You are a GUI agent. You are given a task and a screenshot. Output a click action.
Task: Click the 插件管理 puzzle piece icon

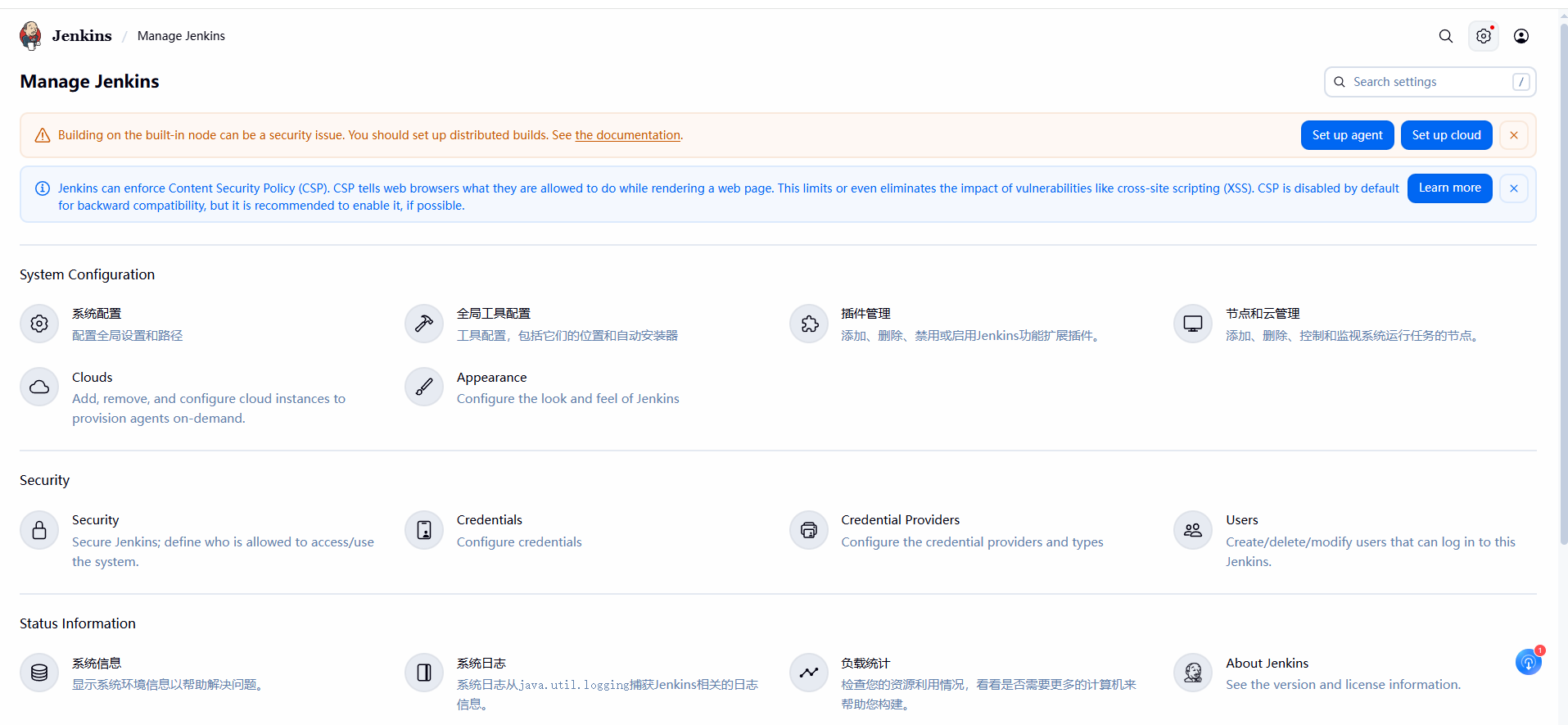(809, 324)
